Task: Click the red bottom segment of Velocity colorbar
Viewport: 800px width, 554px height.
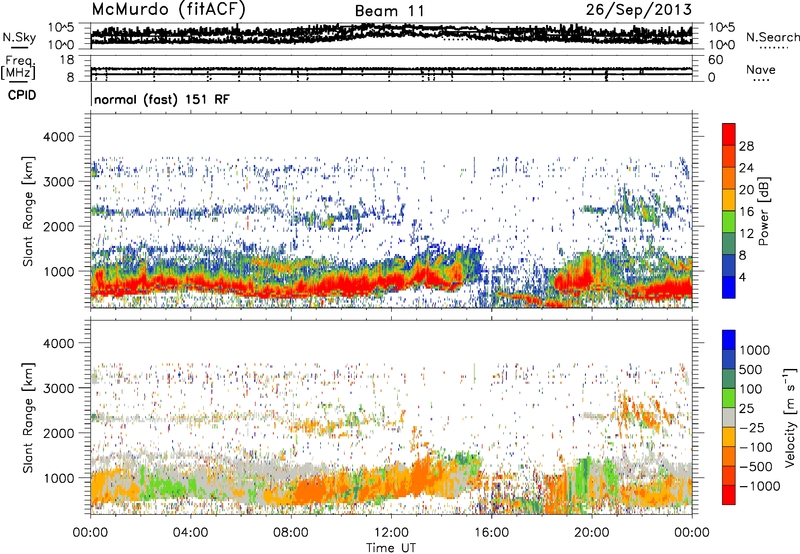Action: pyautogui.click(x=729, y=495)
